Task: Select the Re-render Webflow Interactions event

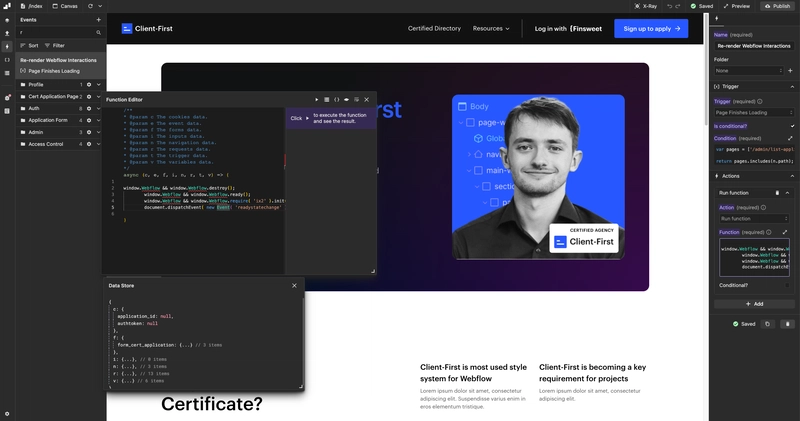Action: tap(61, 65)
